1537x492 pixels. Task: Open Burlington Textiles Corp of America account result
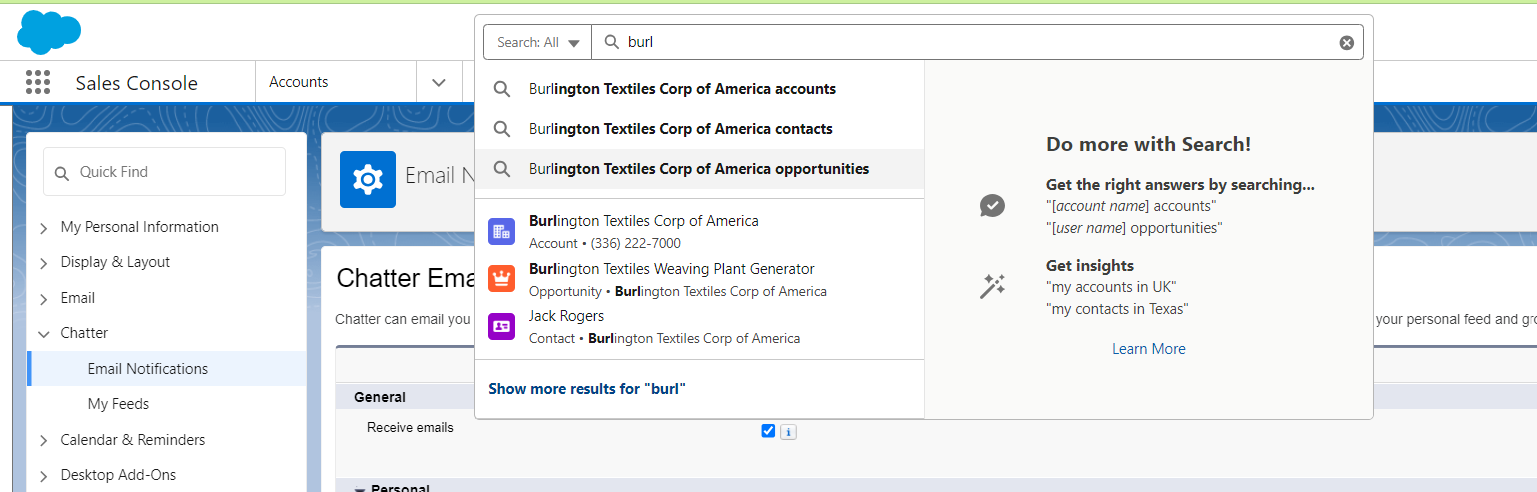pos(699,231)
